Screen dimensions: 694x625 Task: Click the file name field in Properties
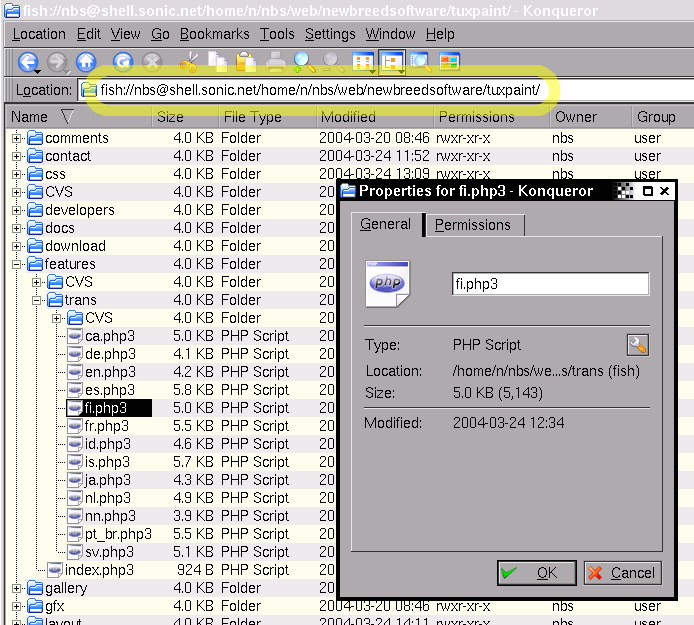(551, 284)
